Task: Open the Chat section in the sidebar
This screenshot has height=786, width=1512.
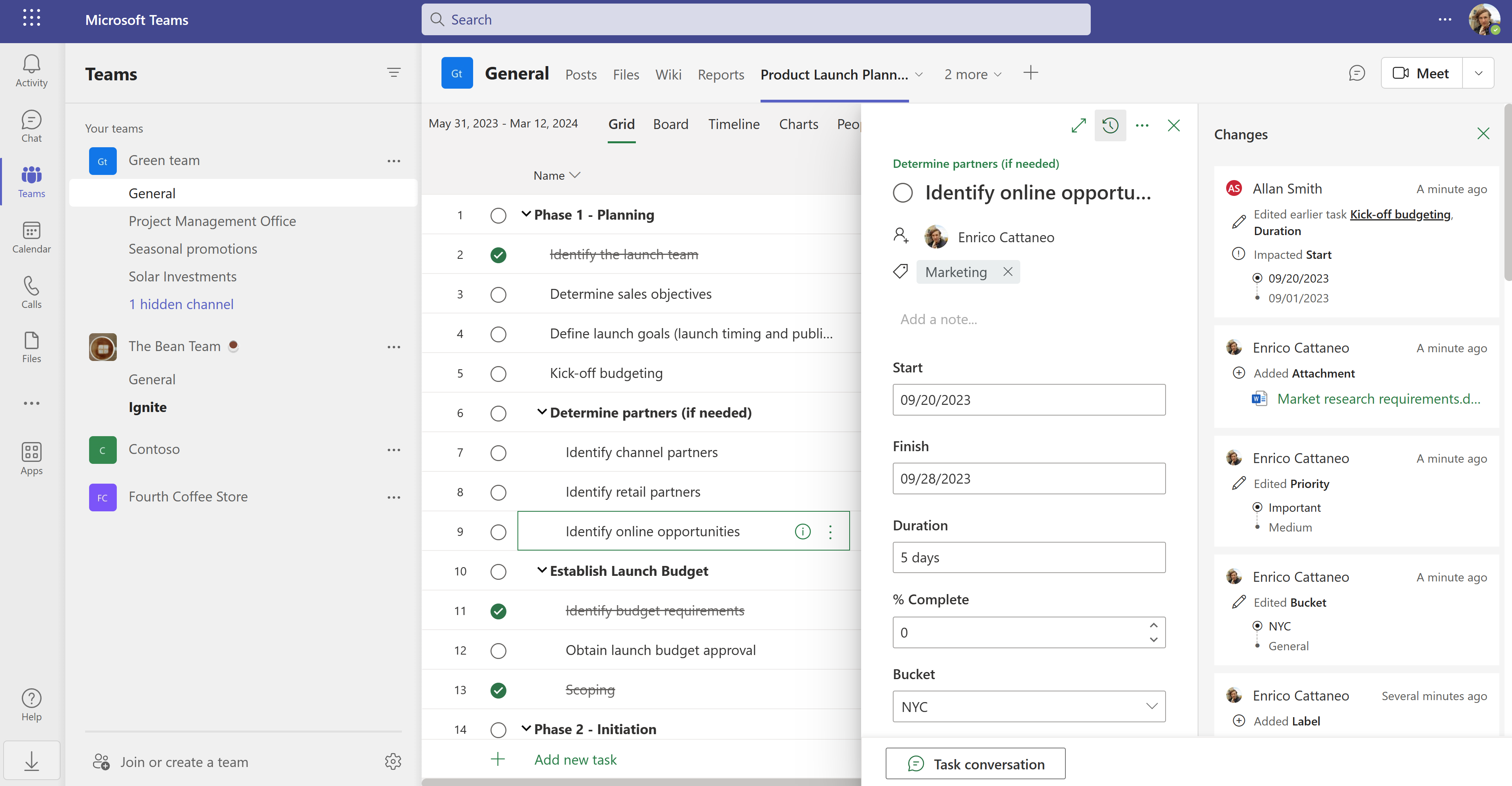Action: tap(31, 125)
